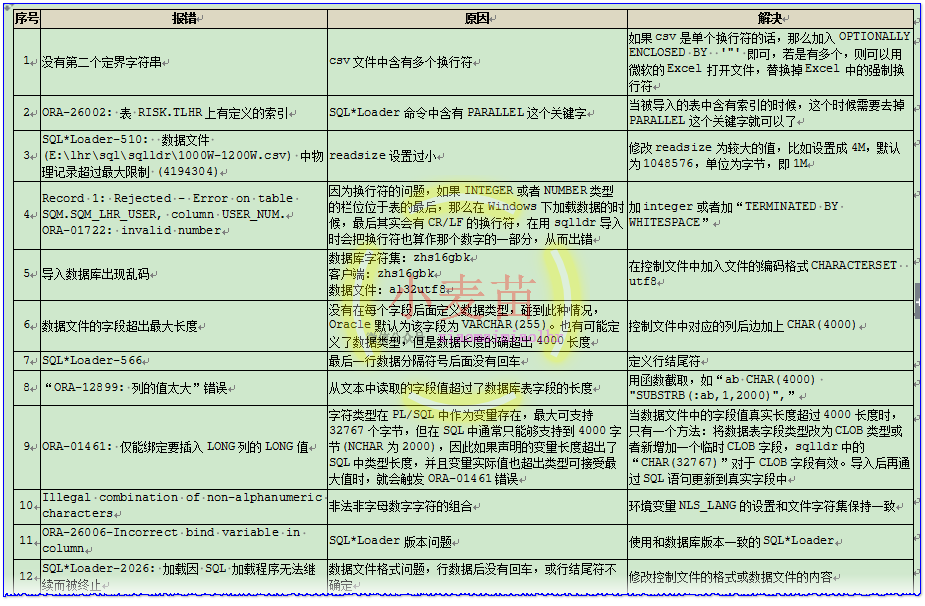Image resolution: width=925 pixels, height=606 pixels.
Task: Click the 数据库字符集: zhs16gbk cell
Action: tap(477, 274)
